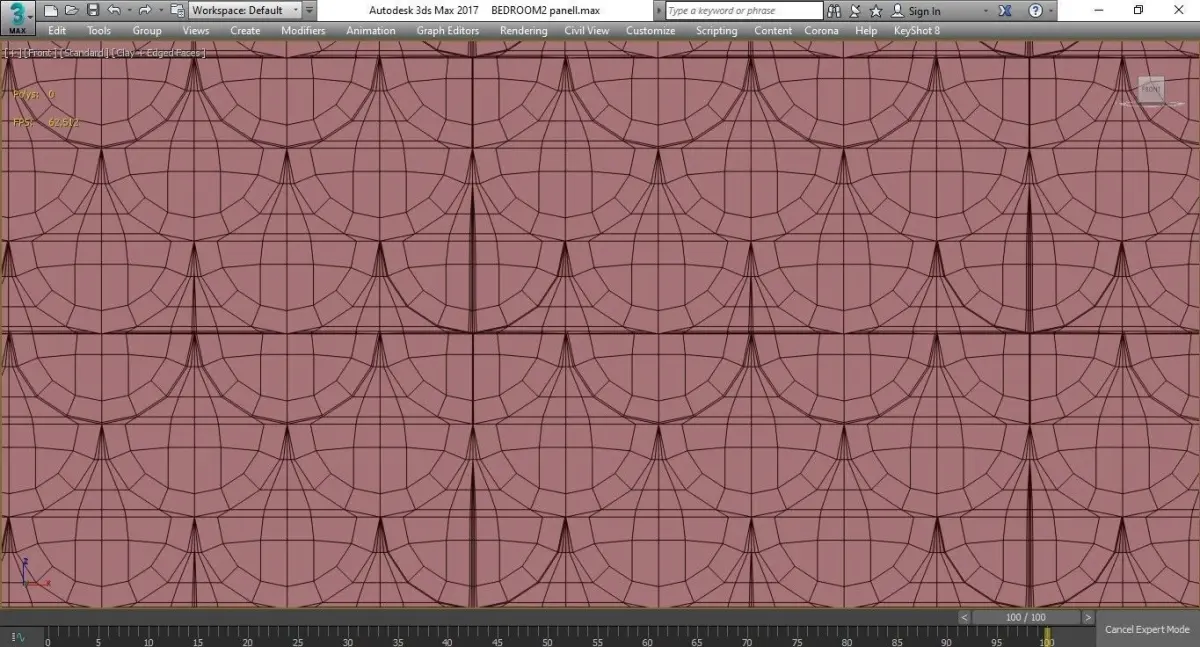Open the Scripting menu
This screenshot has width=1200, height=647.
717,31
